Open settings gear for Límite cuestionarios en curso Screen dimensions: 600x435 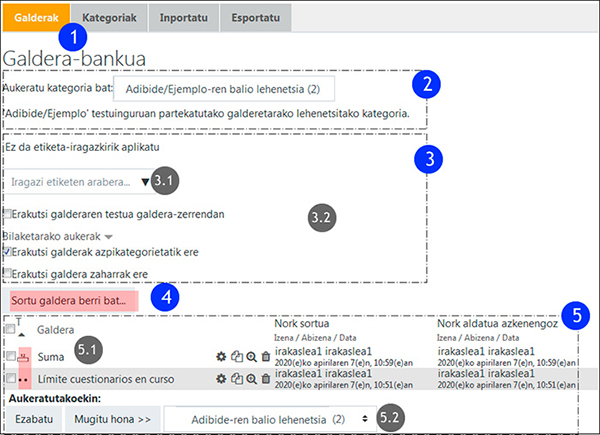pyautogui.click(x=220, y=379)
